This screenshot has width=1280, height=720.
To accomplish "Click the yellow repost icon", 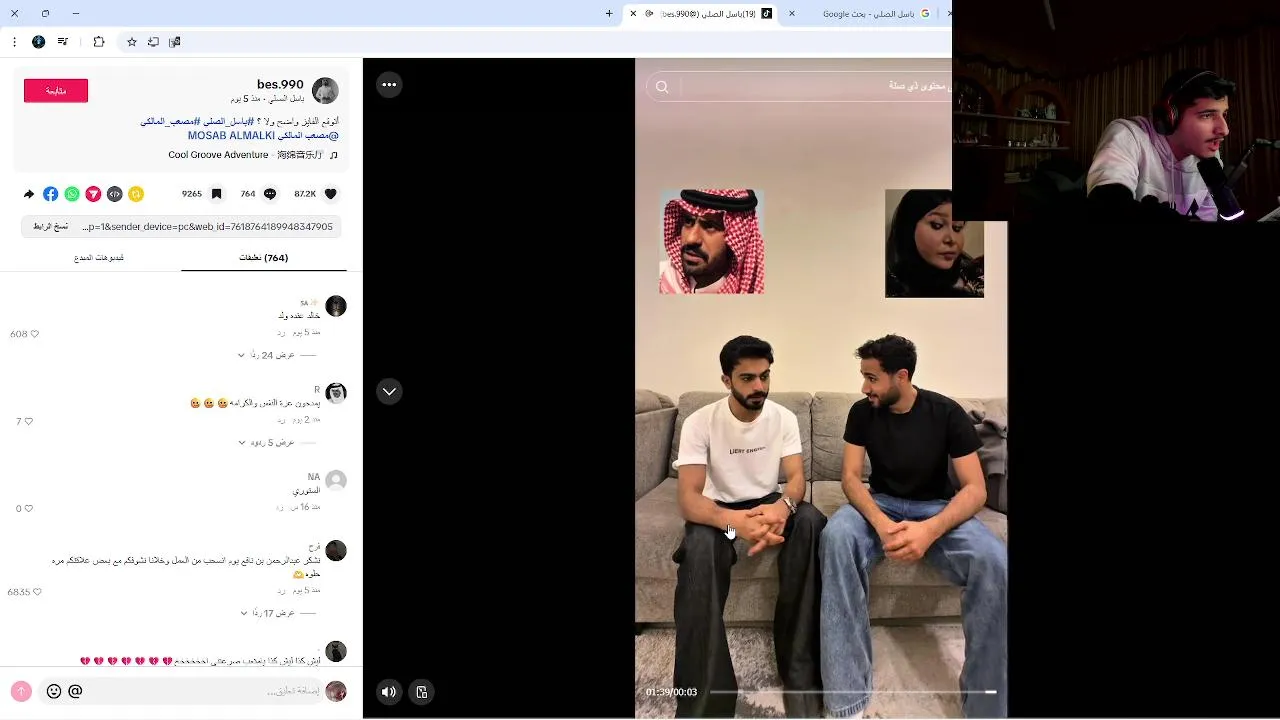I will 136,194.
